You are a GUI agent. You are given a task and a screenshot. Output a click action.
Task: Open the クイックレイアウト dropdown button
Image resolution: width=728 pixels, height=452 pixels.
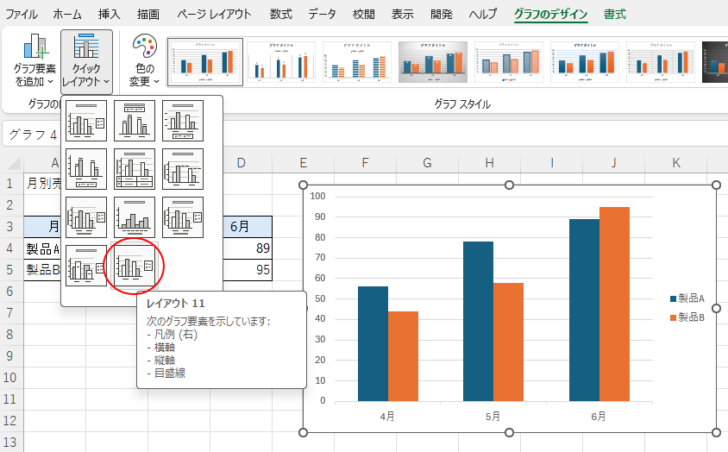click(86, 60)
